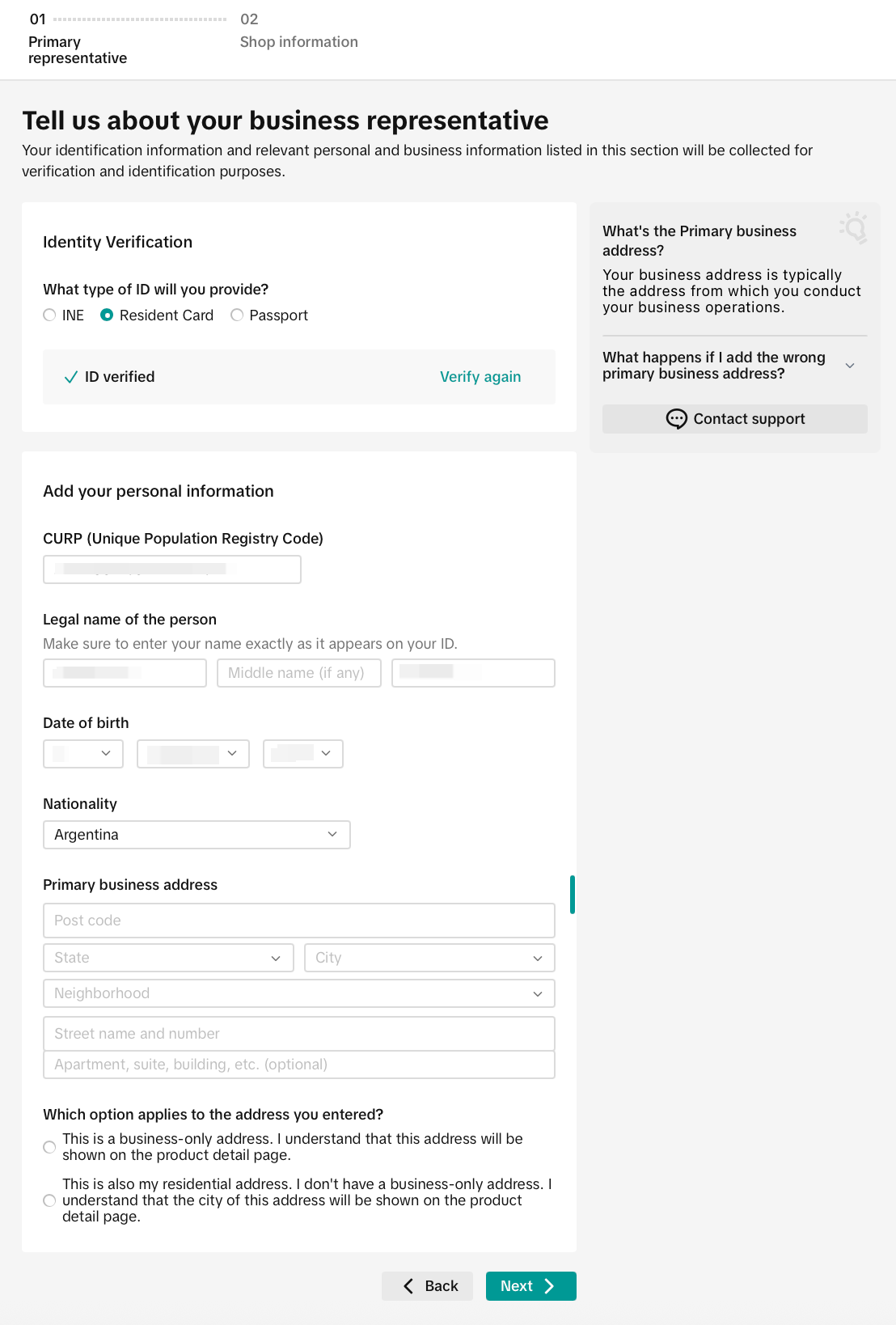Open the State dropdown
Viewport: 896px width, 1325px height.
pyautogui.click(x=168, y=958)
